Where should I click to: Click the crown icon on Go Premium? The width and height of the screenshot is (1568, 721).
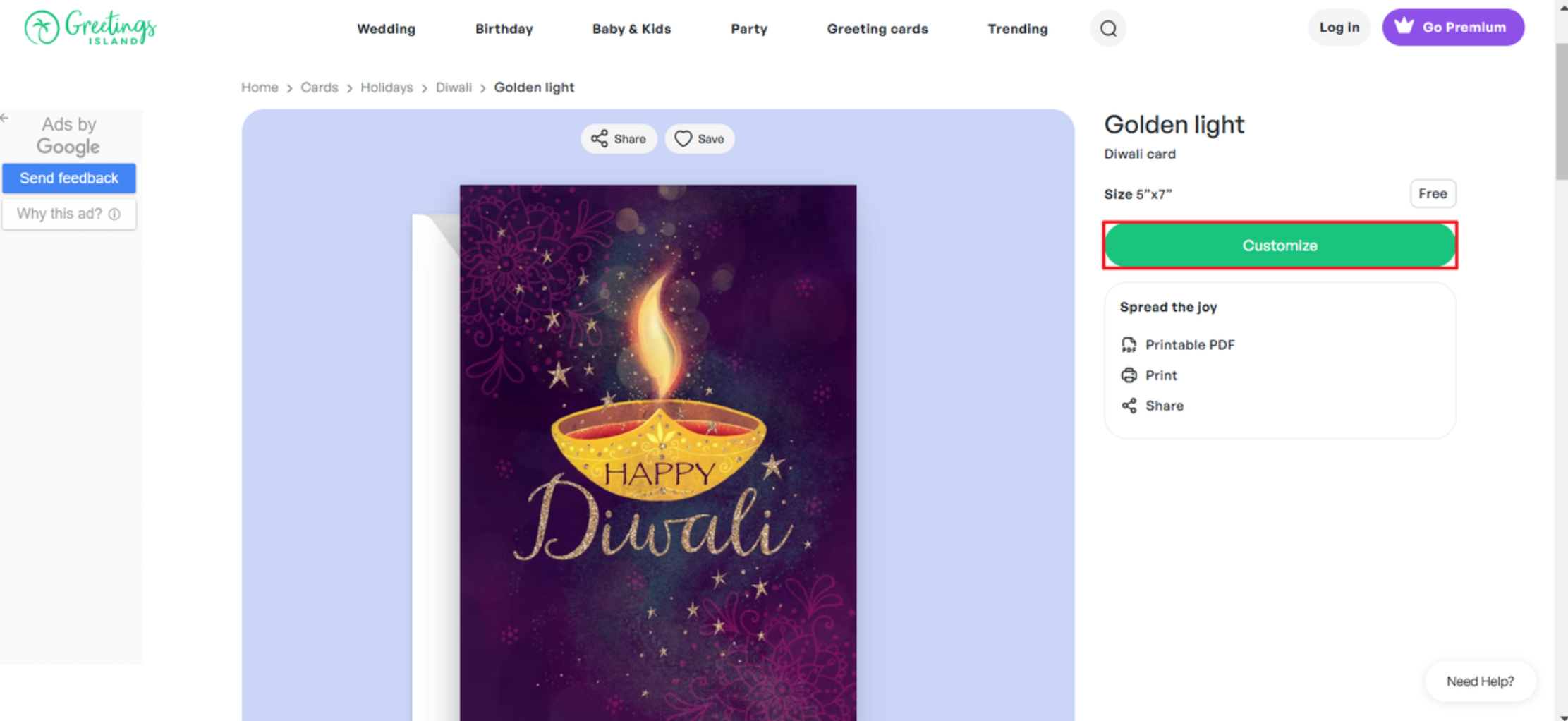point(1404,25)
